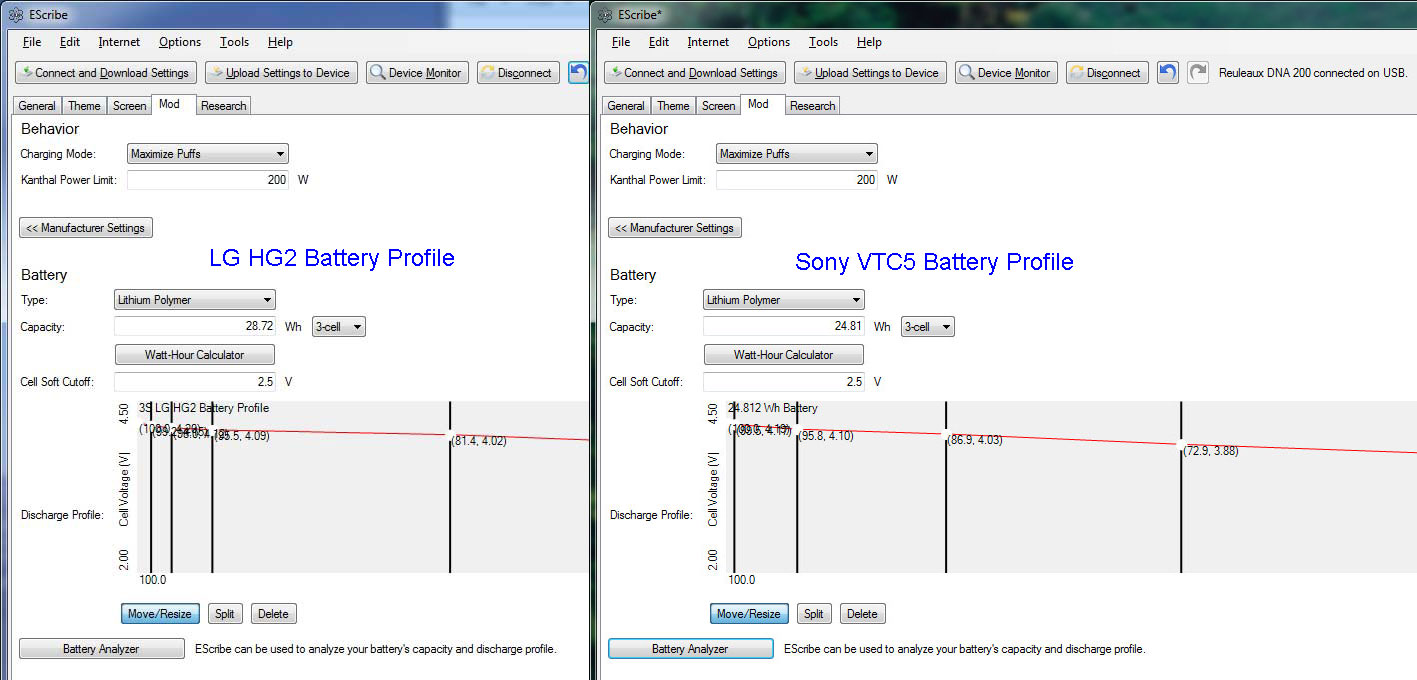
Task: Open Watt-Hour Calculator in the left window
Action: coord(195,355)
